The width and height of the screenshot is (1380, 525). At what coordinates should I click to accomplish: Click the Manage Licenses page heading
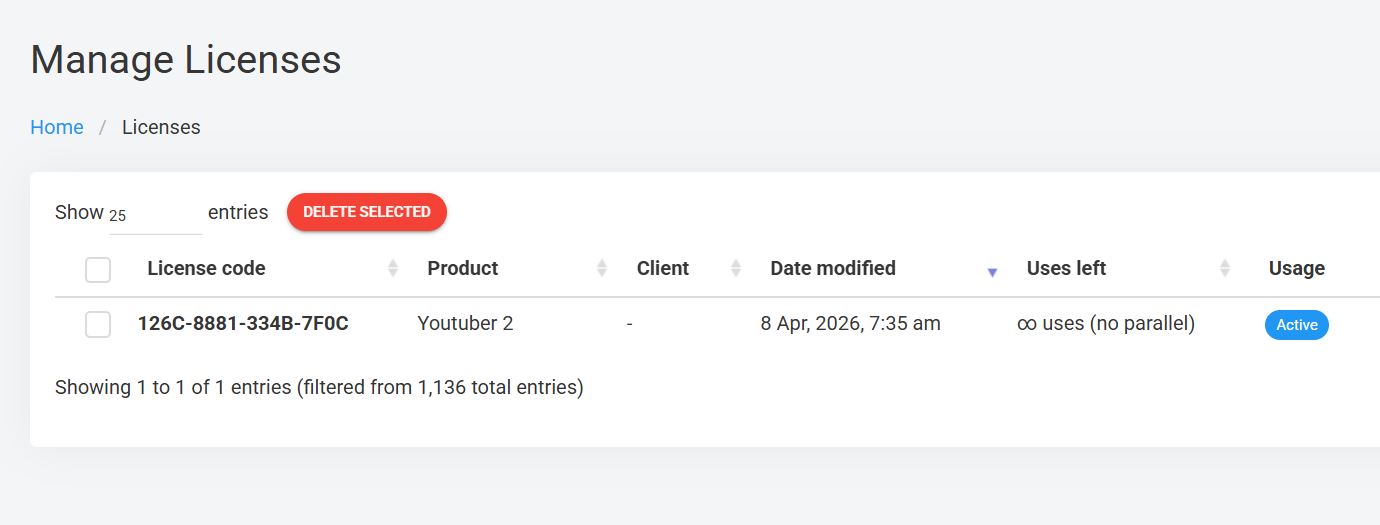pyautogui.click(x=186, y=60)
